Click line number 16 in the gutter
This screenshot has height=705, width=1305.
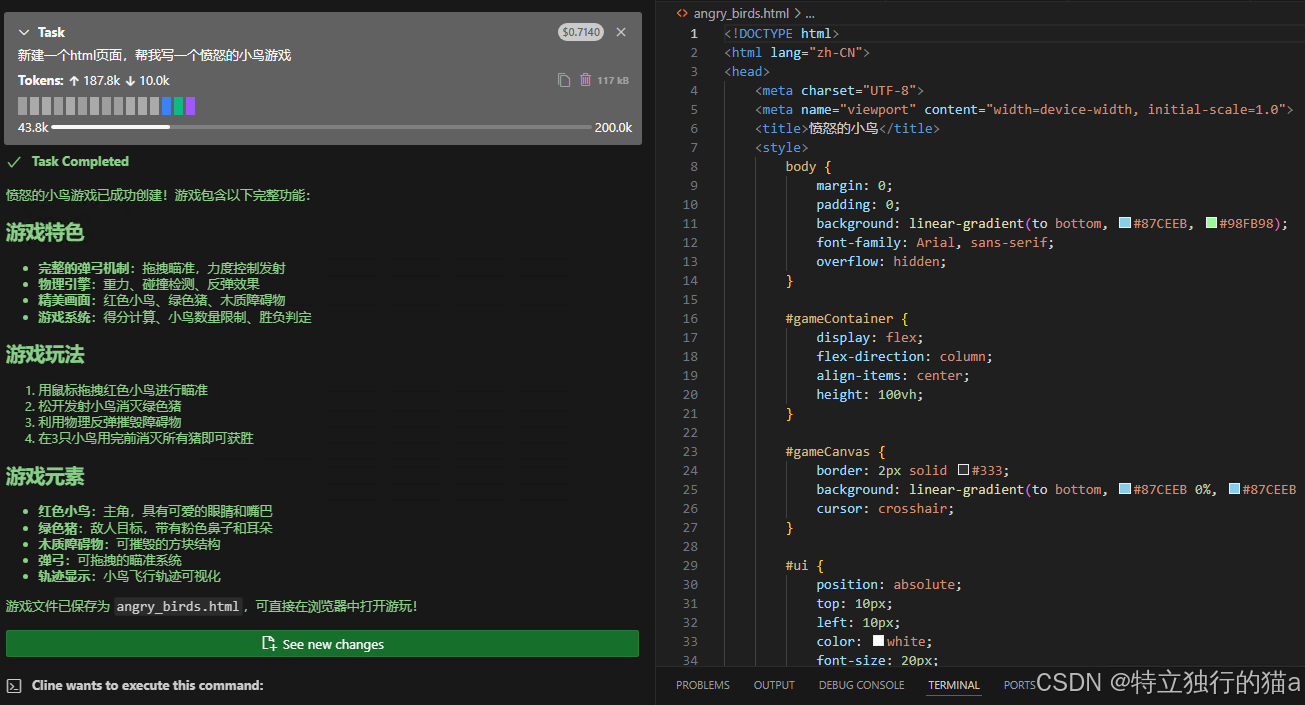tap(690, 318)
